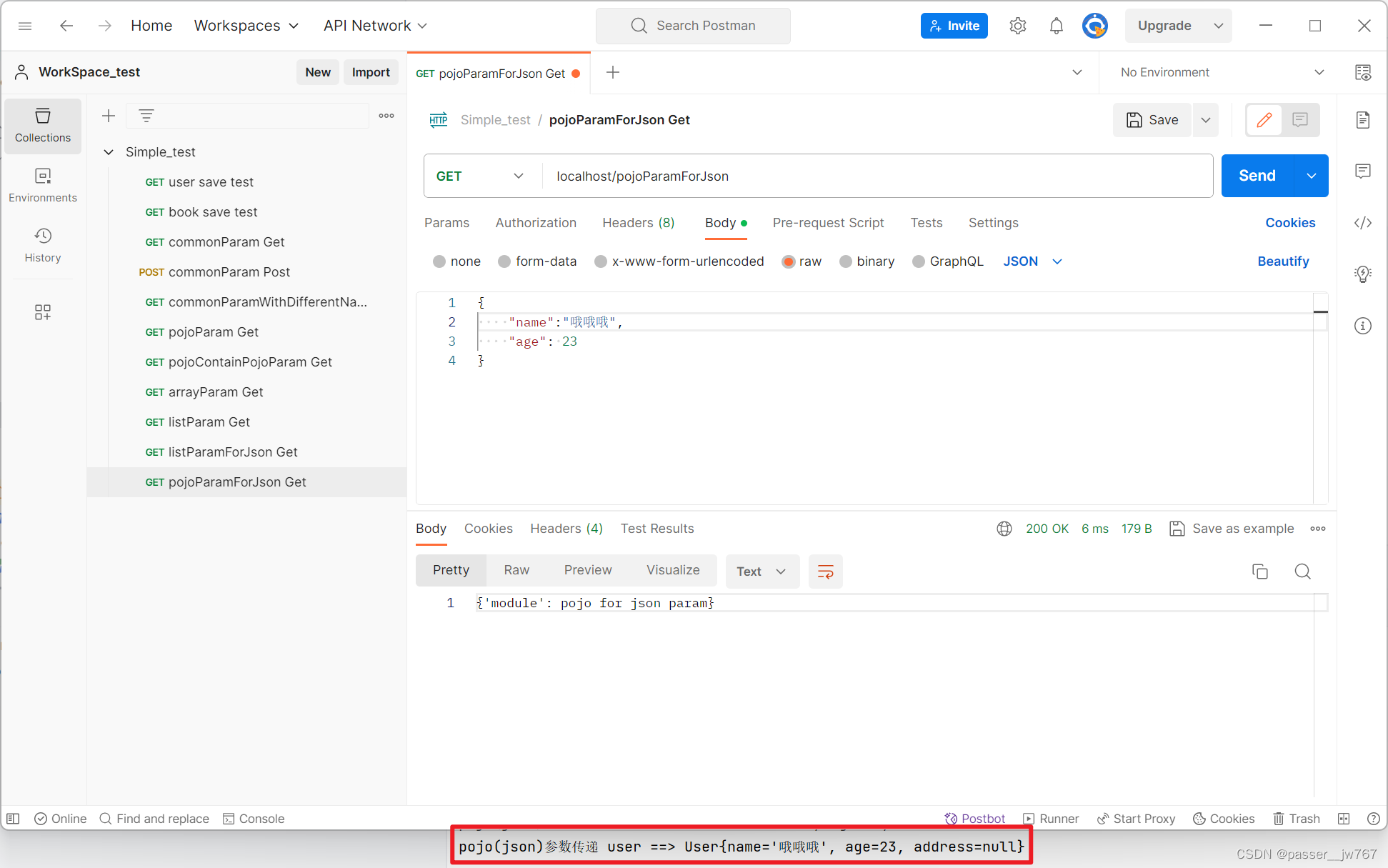Edit the request URL field

click(x=877, y=176)
